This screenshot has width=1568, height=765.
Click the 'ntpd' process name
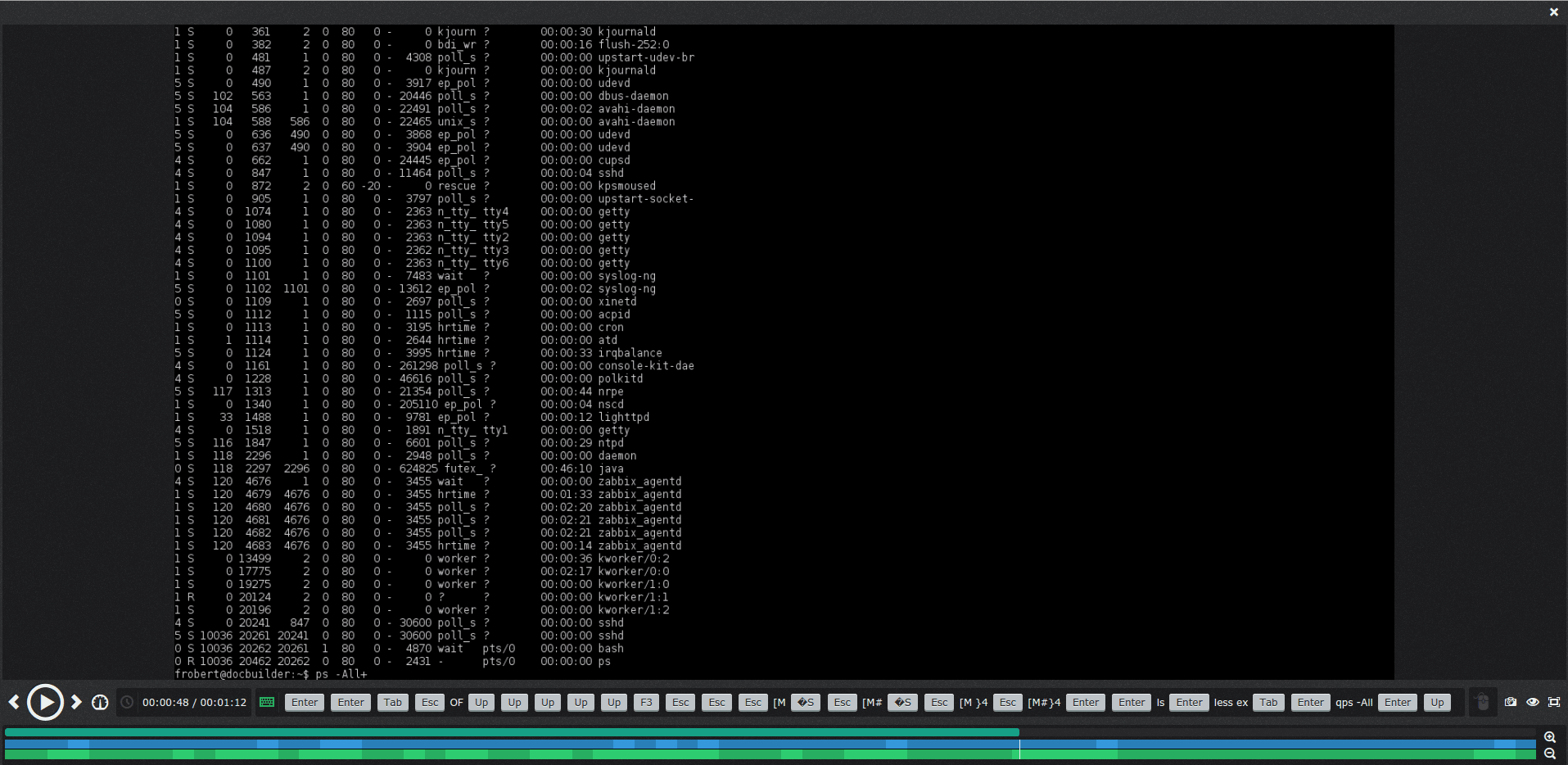(611, 443)
